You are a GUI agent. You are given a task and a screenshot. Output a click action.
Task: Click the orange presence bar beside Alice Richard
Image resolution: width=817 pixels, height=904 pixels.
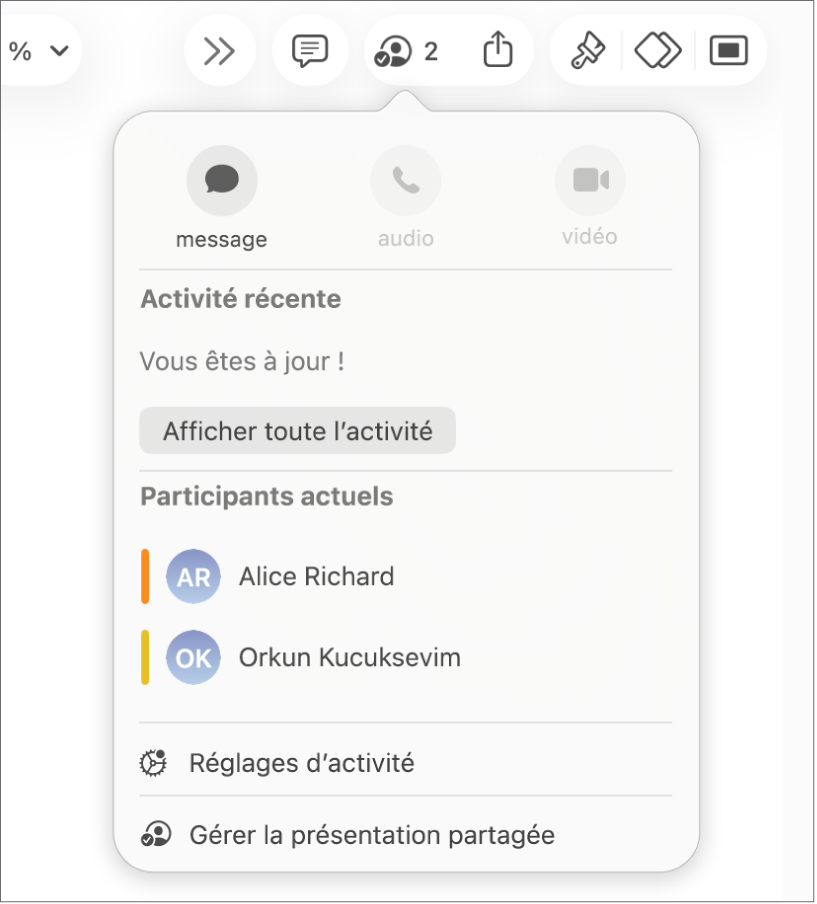(x=145, y=576)
